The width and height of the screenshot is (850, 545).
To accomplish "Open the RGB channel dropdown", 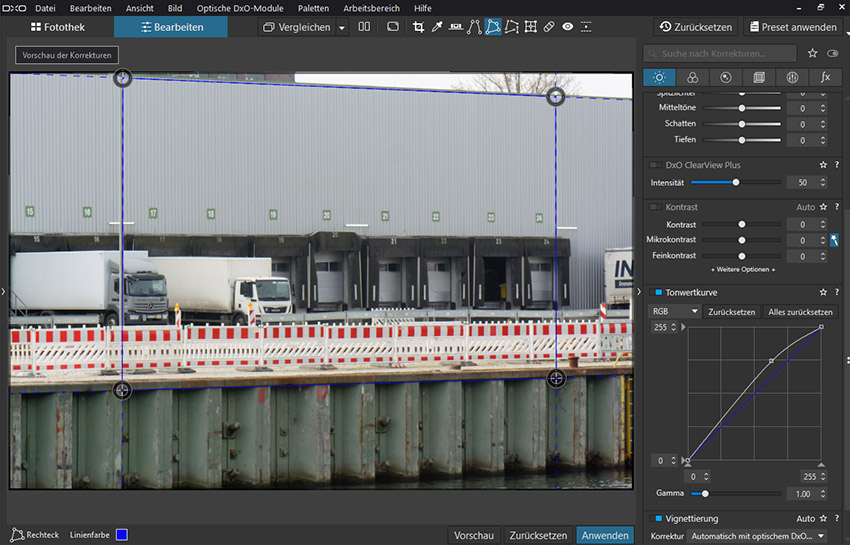I will pos(673,312).
